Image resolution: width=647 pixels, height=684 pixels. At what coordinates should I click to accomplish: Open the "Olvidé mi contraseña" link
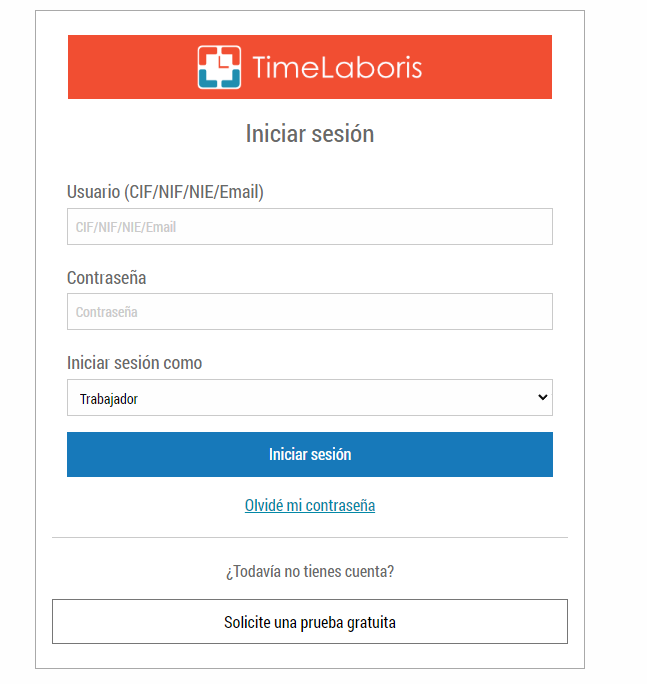pyautogui.click(x=310, y=505)
